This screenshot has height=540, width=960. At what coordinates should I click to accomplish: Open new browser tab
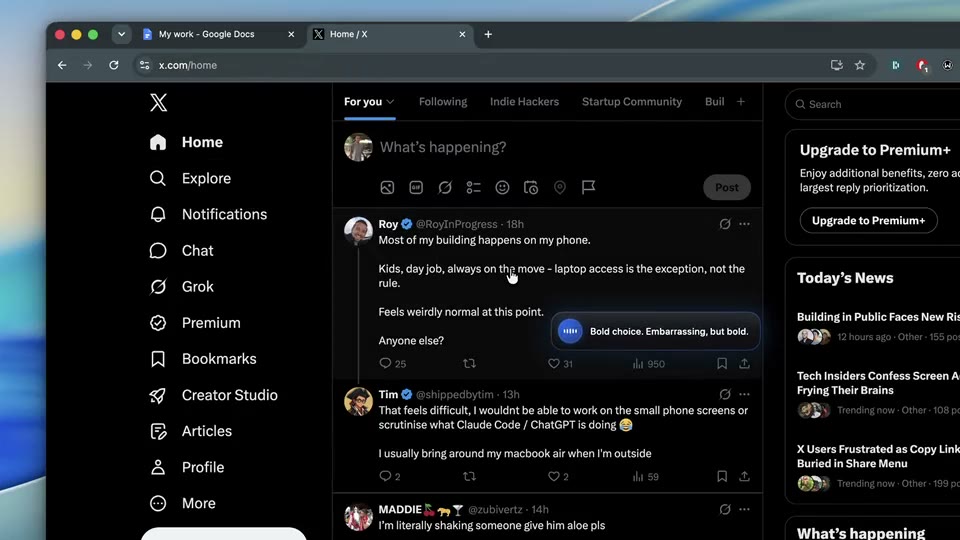click(x=488, y=34)
